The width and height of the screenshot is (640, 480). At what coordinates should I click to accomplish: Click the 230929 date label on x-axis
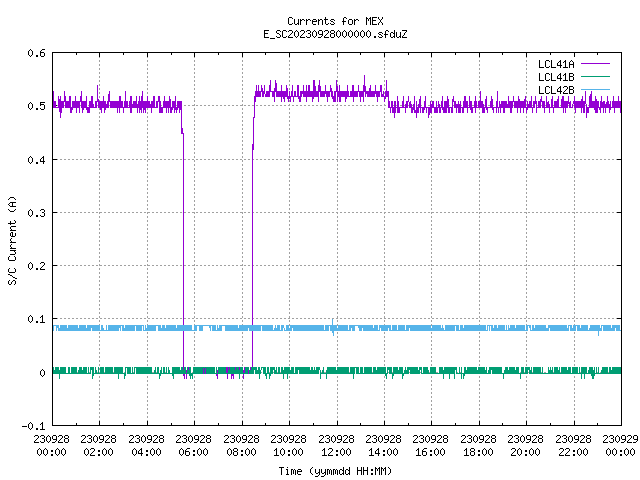(620, 439)
